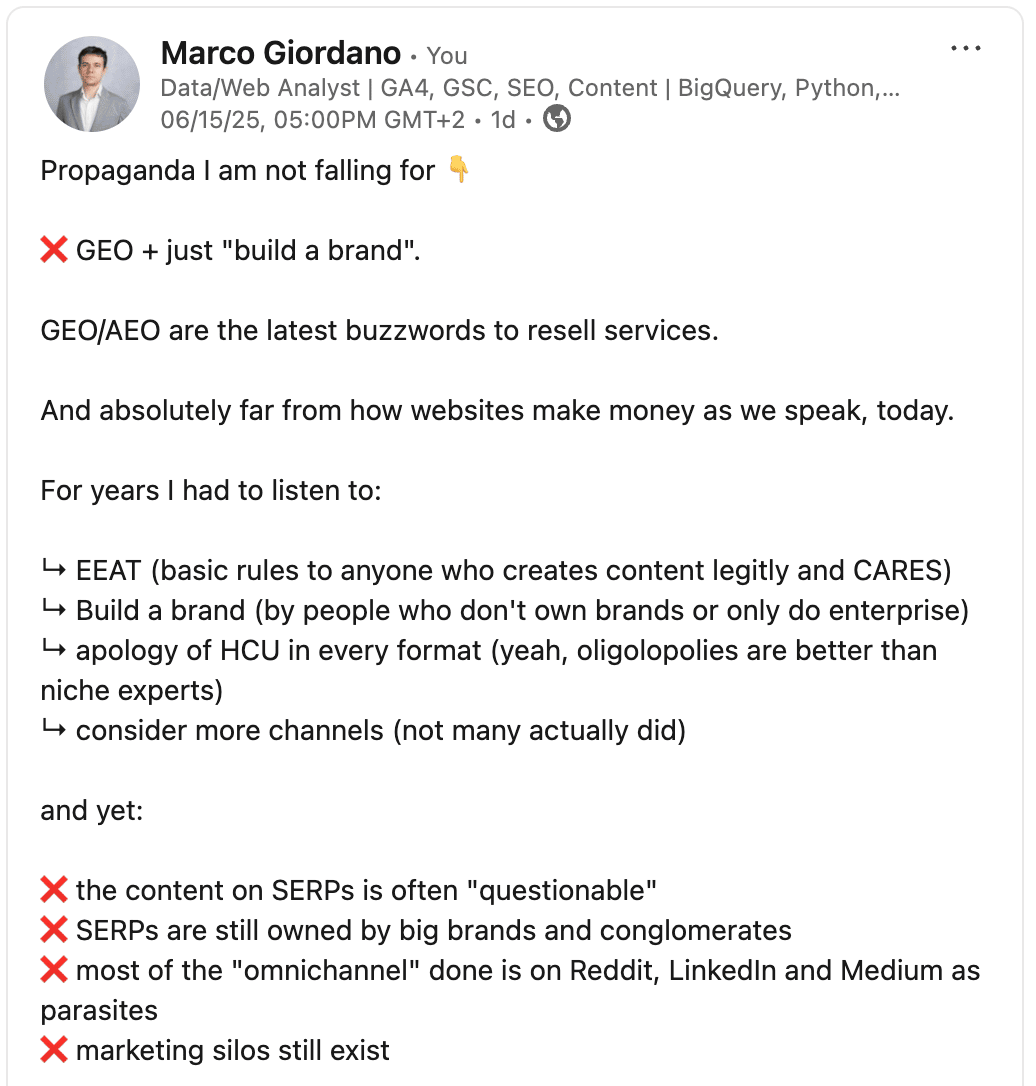Click Marco Giordano's profile photo
The width and height of the screenshot is (1036, 1086).
pos(92,84)
